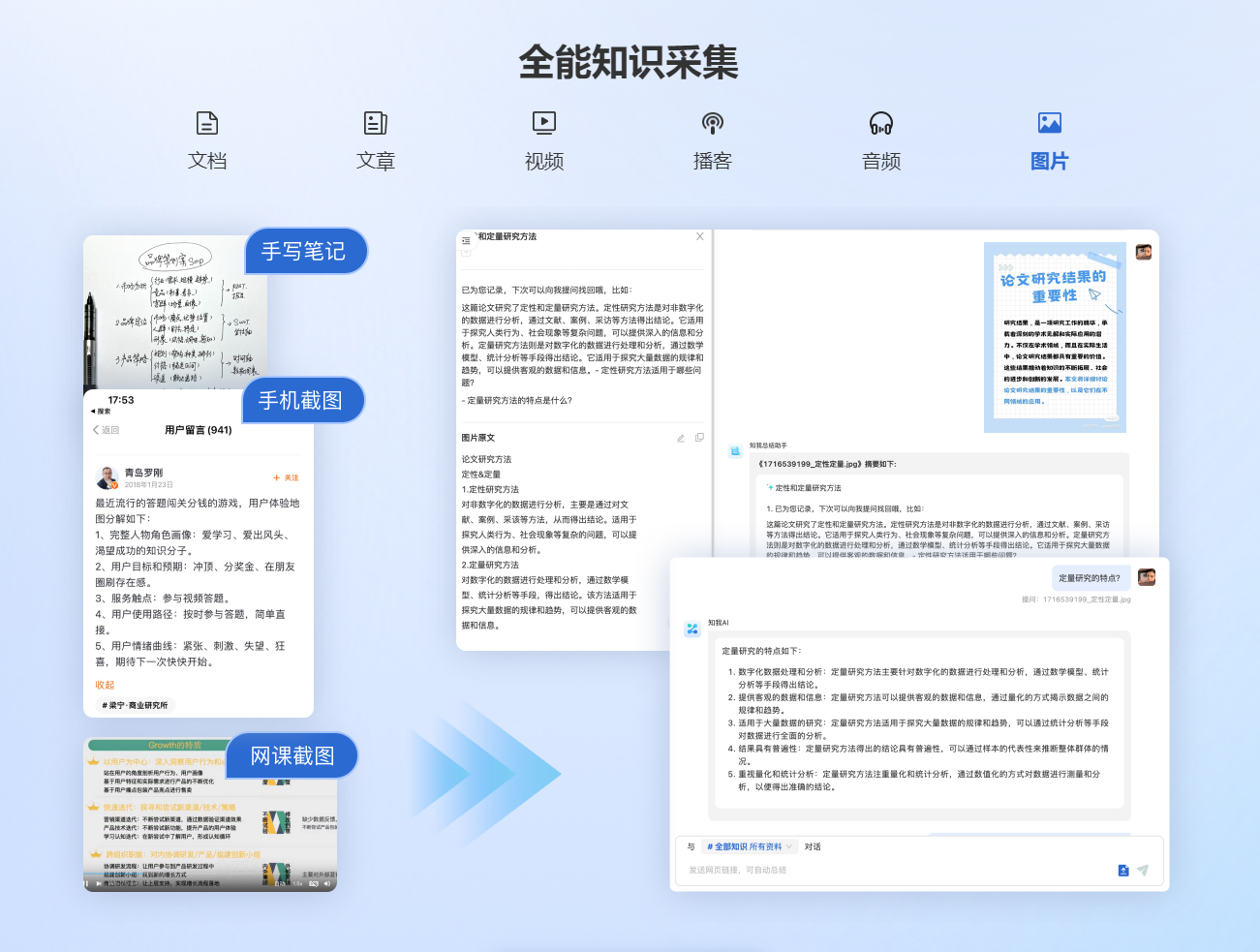Open the 音频 tab label
The width and height of the screenshot is (1260, 952).
pyautogui.click(x=881, y=161)
